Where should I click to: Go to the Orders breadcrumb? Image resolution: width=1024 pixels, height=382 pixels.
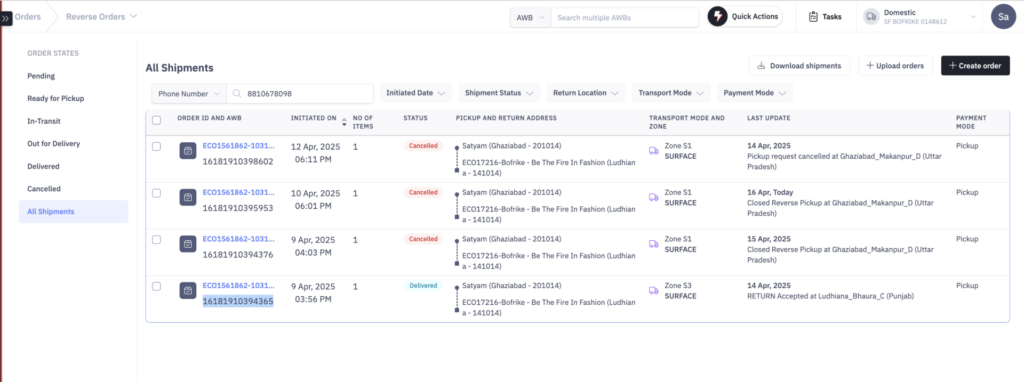pos(27,17)
